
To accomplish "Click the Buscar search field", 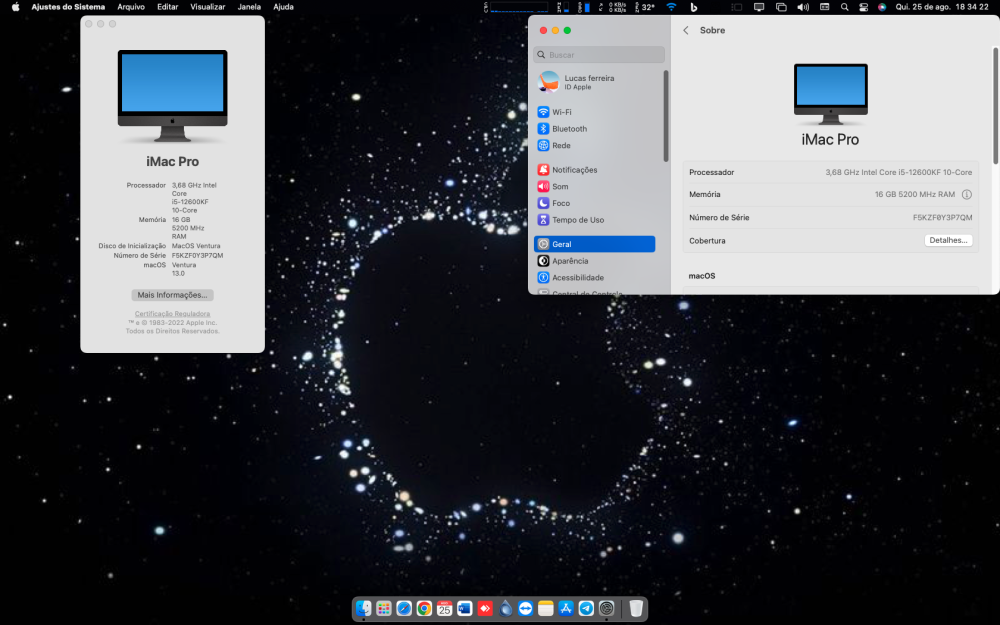I will [x=599, y=55].
